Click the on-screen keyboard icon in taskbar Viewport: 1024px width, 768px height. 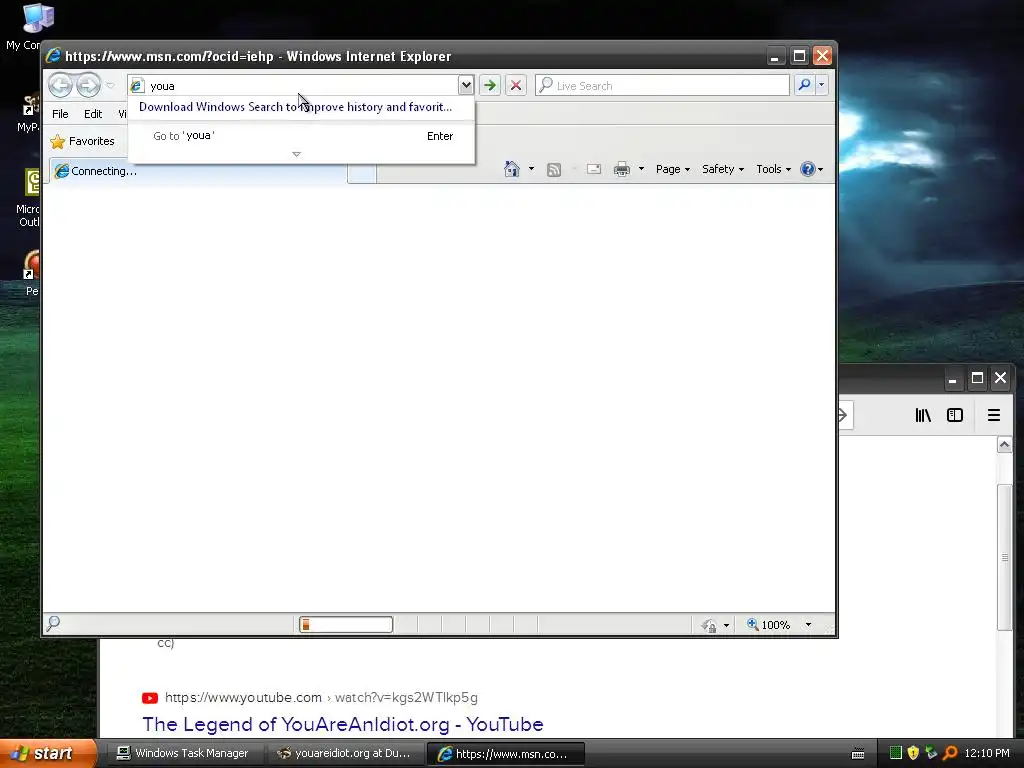click(858, 754)
